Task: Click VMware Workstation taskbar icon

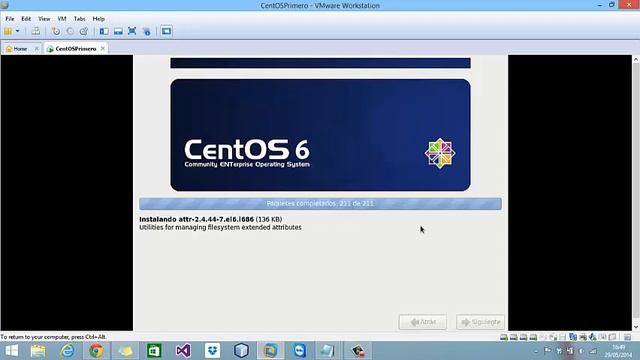Action: pyautogui.click(x=270, y=351)
